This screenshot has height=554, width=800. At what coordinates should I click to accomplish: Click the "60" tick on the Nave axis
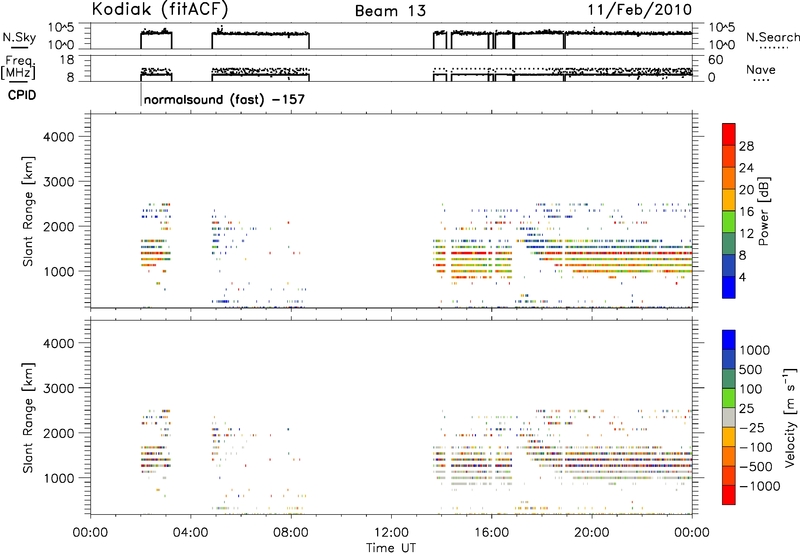coord(715,60)
